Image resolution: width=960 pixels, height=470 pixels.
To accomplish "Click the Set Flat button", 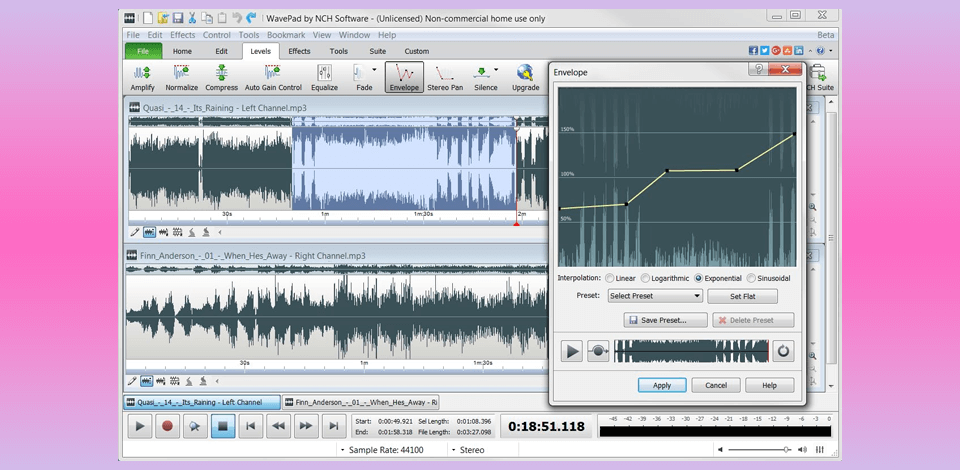I will click(x=741, y=296).
